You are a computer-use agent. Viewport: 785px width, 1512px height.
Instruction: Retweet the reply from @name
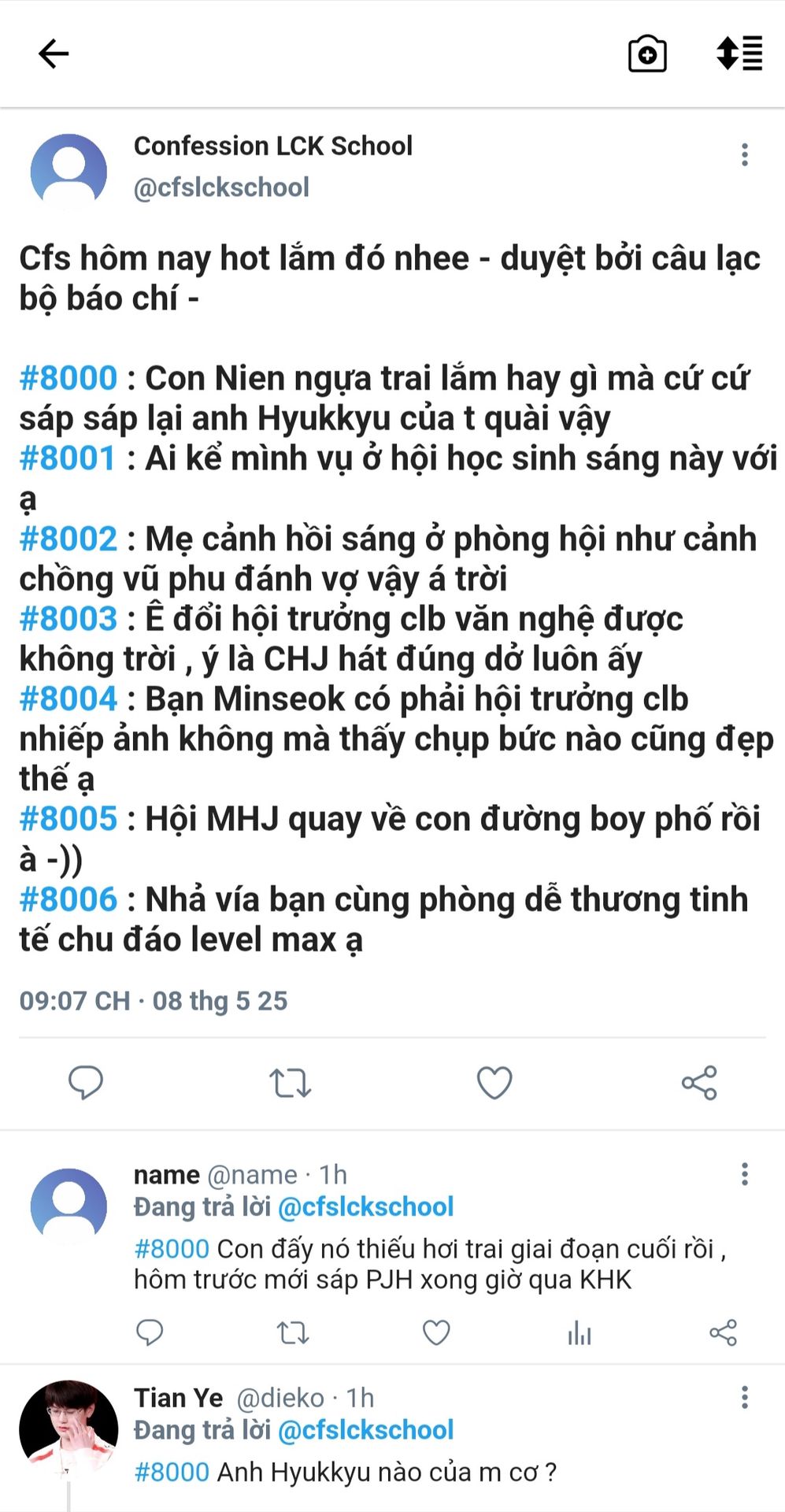293,1332
